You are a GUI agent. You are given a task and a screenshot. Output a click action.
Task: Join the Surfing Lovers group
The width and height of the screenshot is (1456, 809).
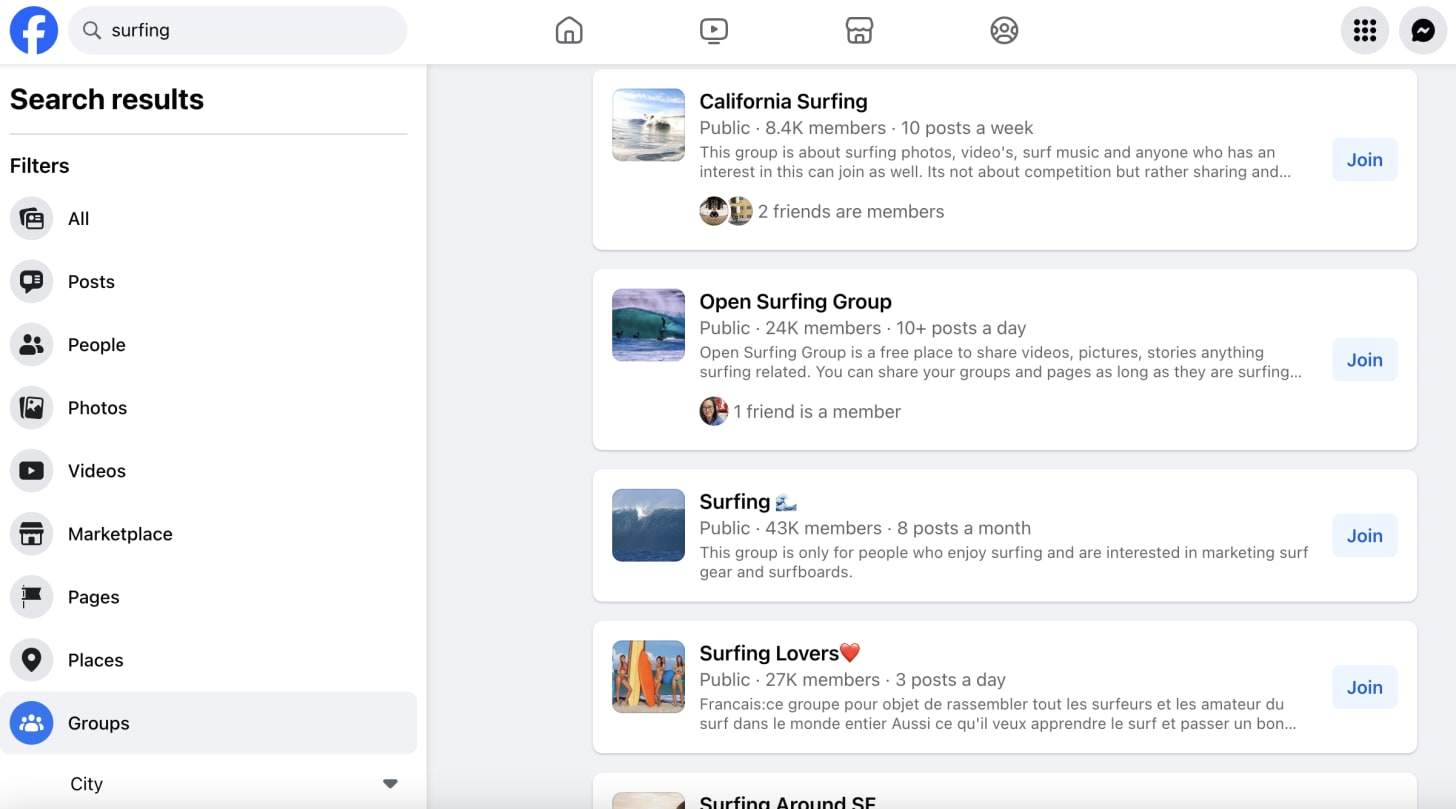(x=1364, y=687)
